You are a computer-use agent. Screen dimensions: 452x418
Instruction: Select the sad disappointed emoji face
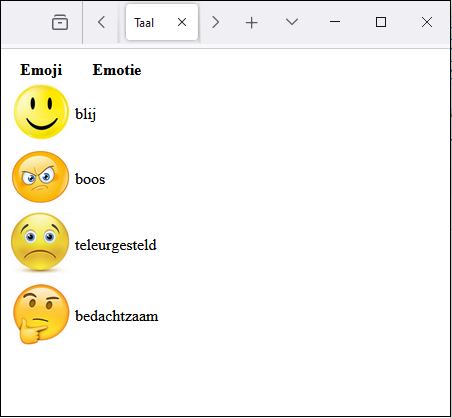coord(40,242)
